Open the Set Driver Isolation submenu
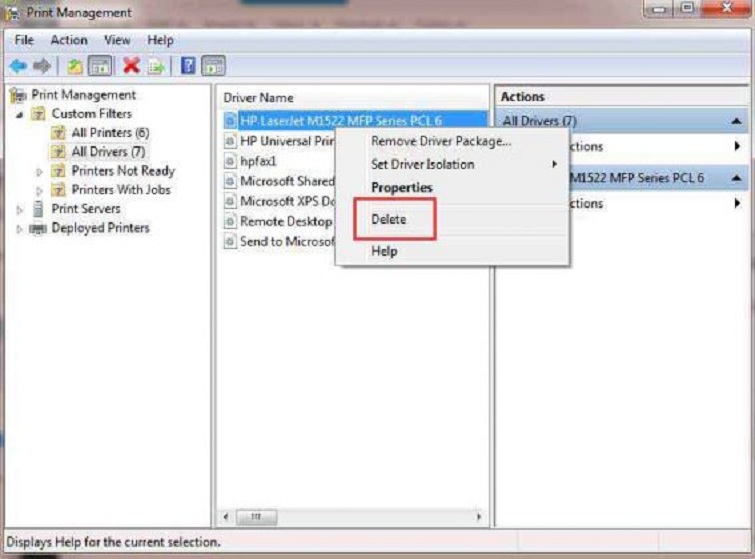755x559 pixels. (423, 164)
